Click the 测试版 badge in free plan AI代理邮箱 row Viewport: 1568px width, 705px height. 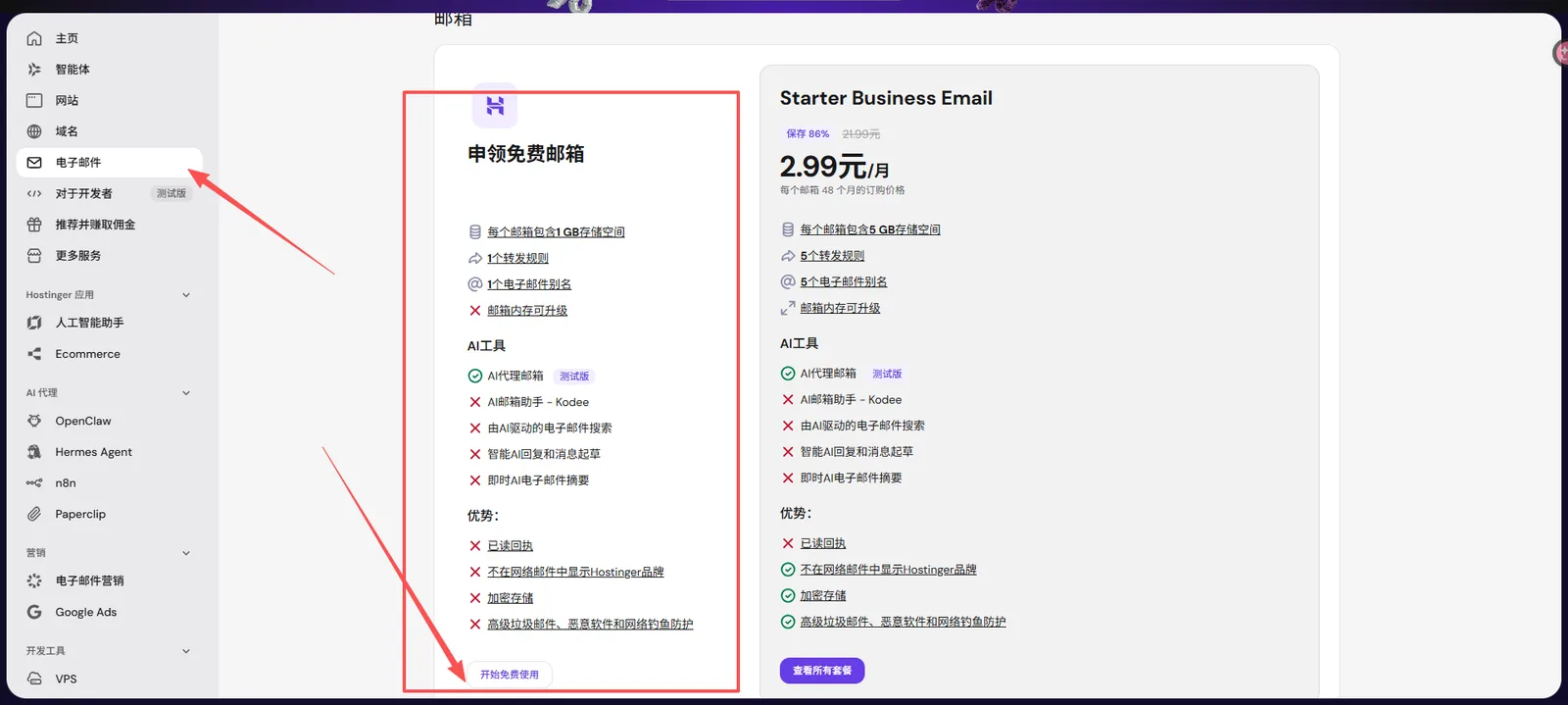[574, 377]
